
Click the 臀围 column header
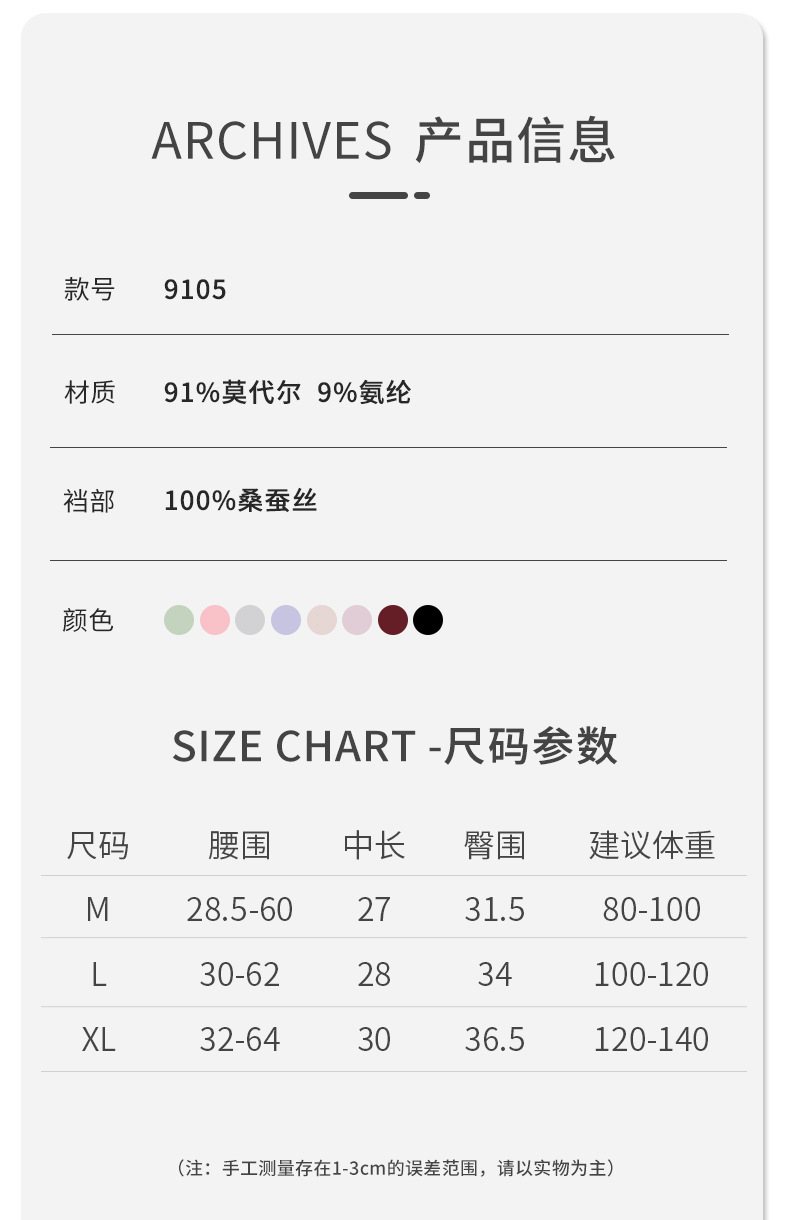[x=494, y=845]
